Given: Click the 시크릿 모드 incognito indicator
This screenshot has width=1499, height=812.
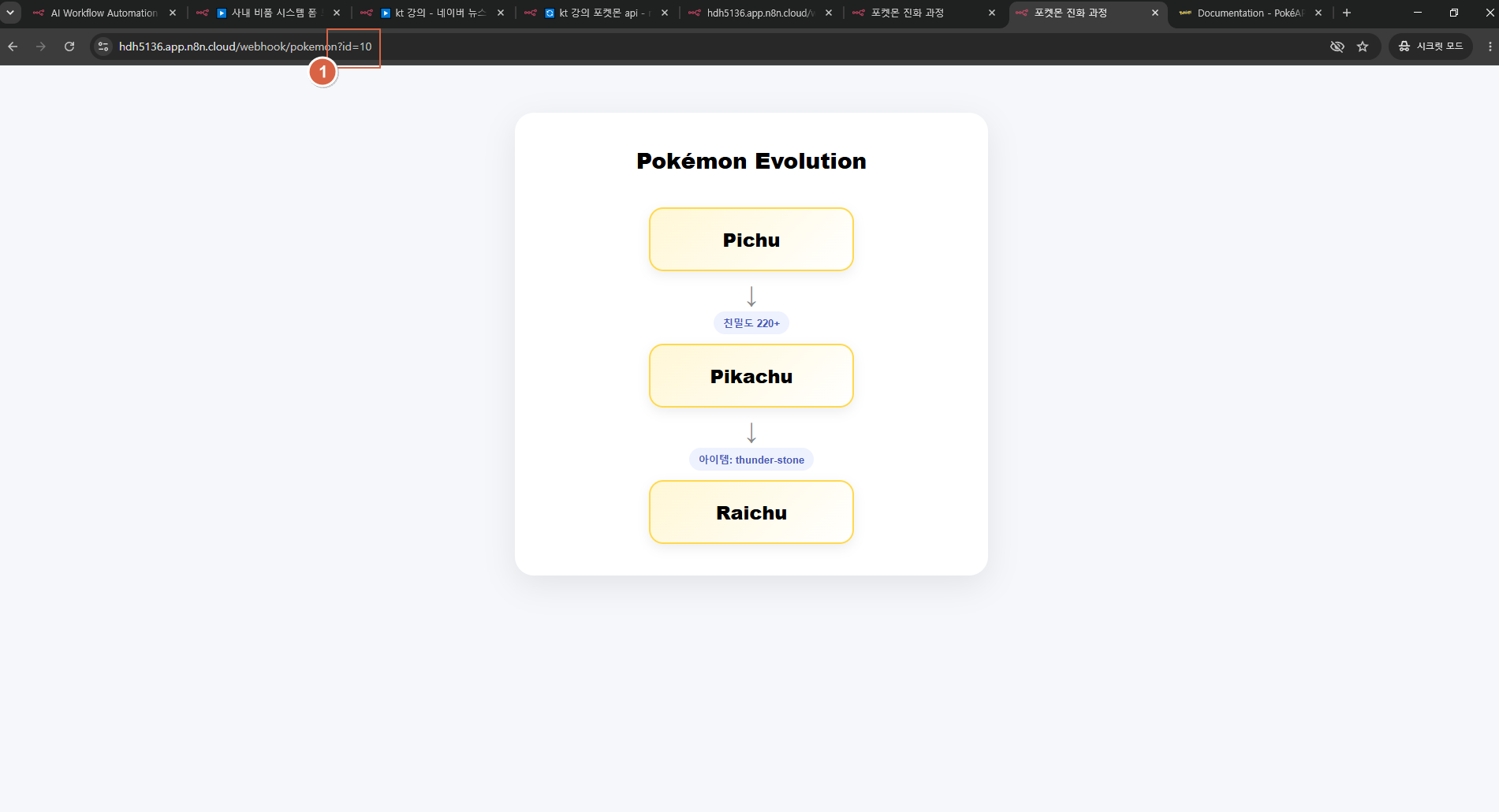Looking at the screenshot, I should click(x=1430, y=47).
